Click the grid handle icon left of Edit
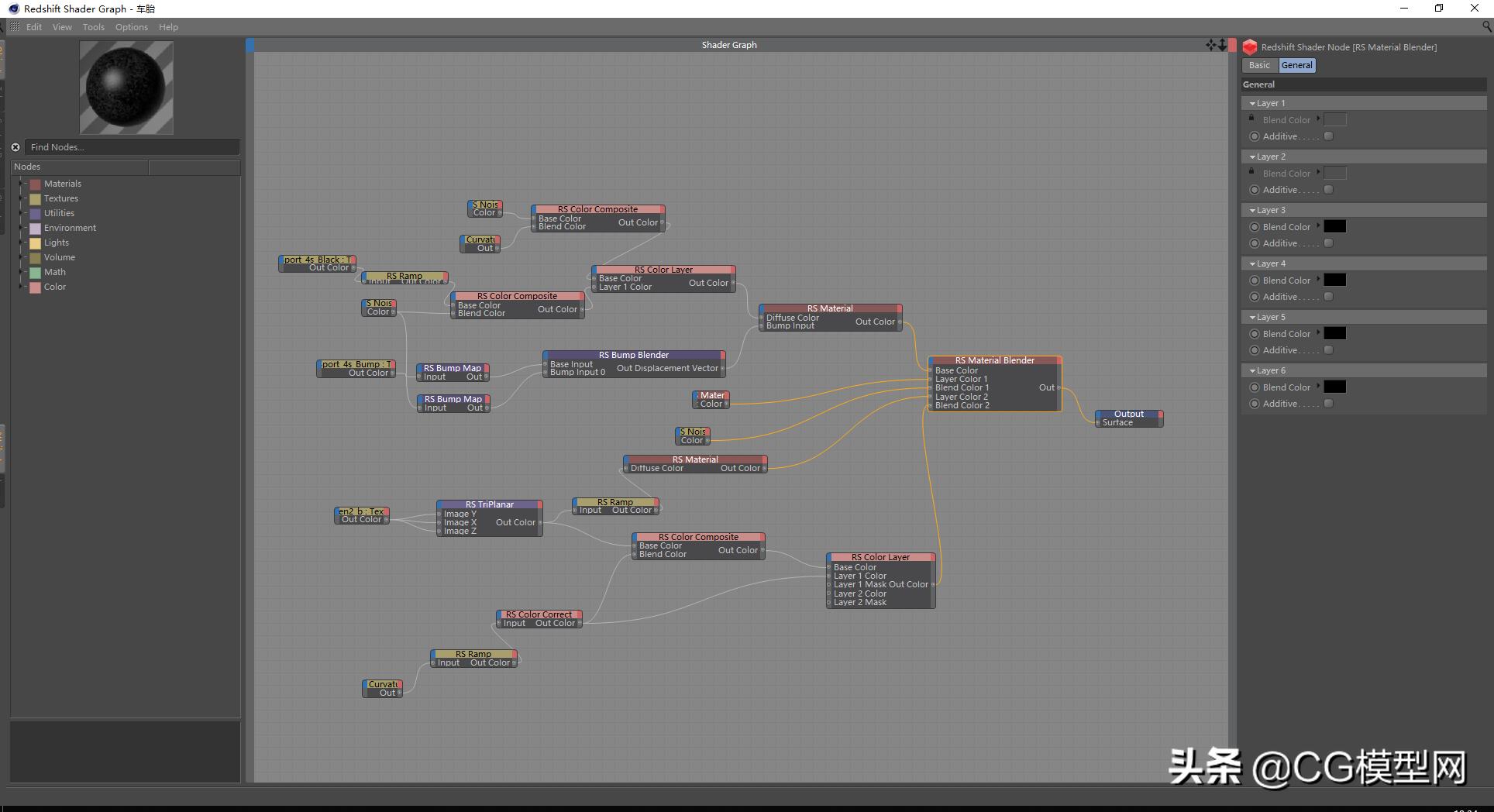 tap(15, 27)
